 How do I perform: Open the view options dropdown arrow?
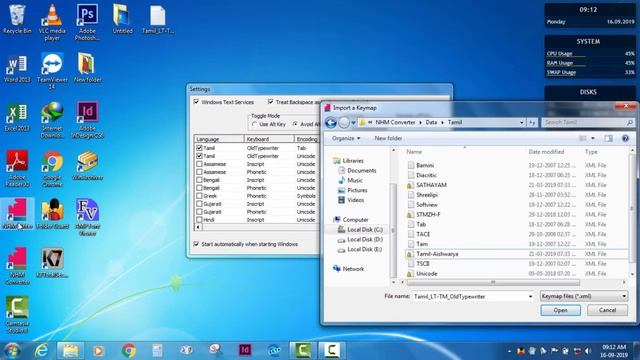coord(593,138)
